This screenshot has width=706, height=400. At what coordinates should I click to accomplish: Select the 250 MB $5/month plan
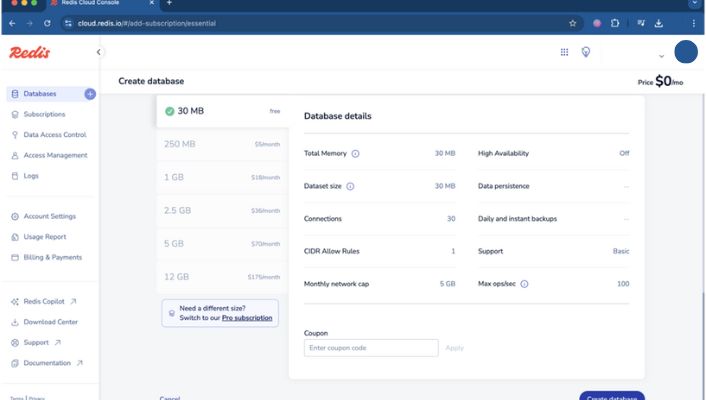[x=224, y=144]
